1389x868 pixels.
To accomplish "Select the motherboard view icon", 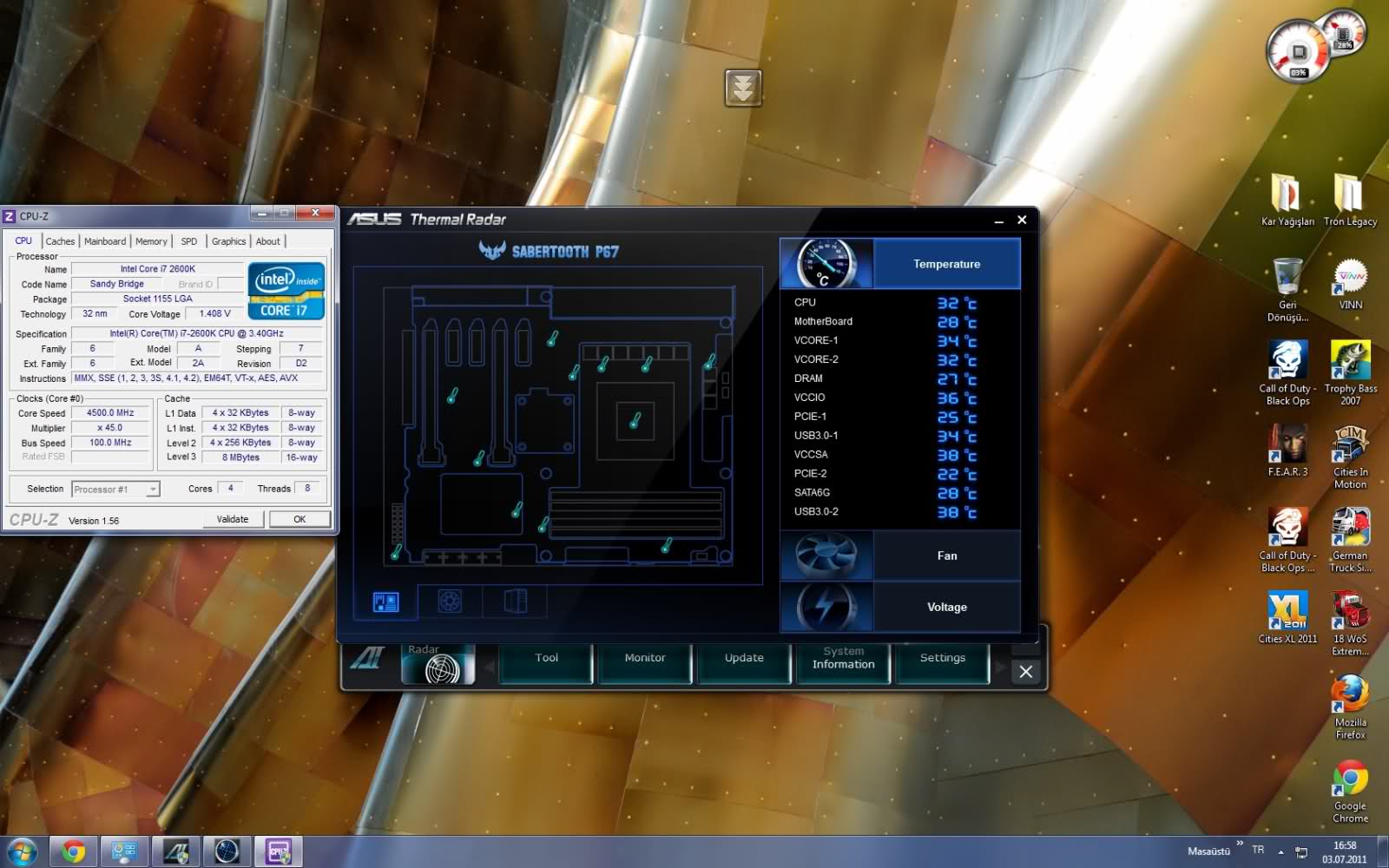I will point(385,602).
